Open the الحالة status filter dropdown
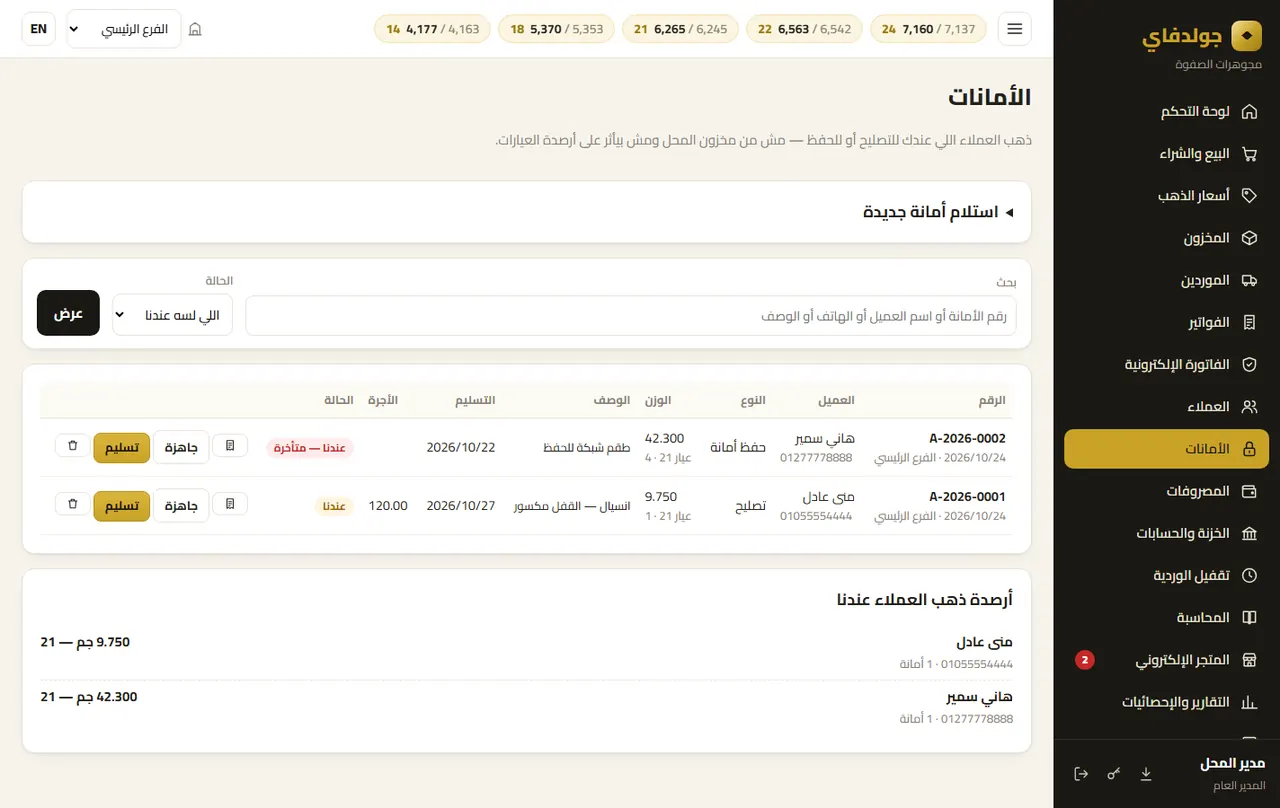The height and width of the screenshot is (808, 1280). point(172,315)
